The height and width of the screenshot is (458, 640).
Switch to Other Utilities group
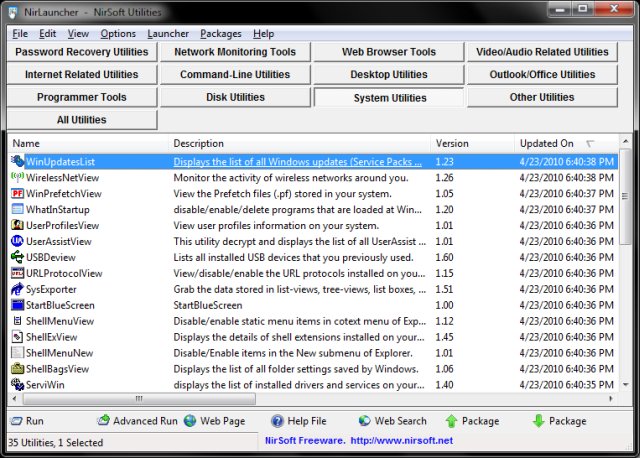tap(542, 97)
